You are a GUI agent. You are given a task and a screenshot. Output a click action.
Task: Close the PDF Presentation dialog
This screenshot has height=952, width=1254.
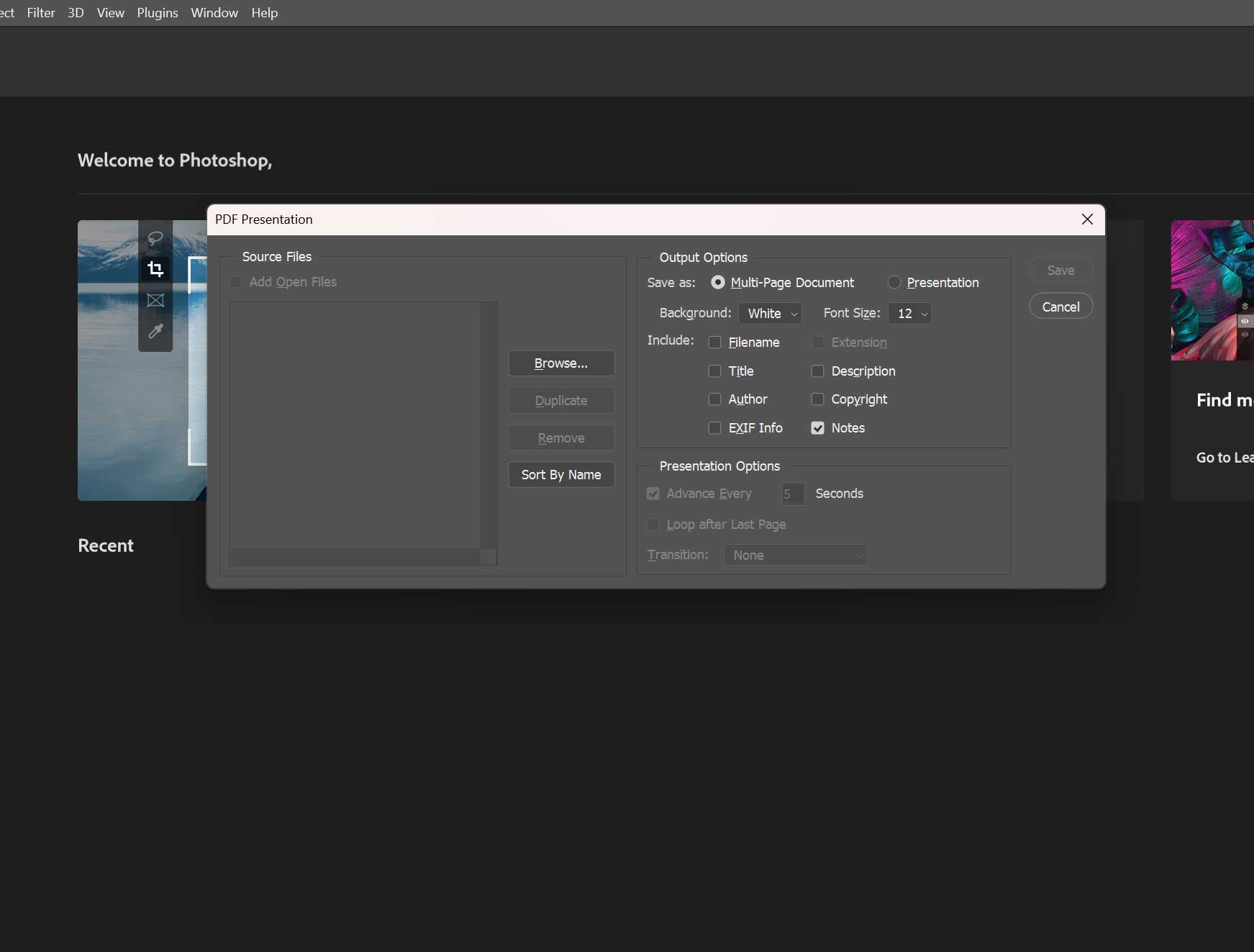pos(1087,219)
